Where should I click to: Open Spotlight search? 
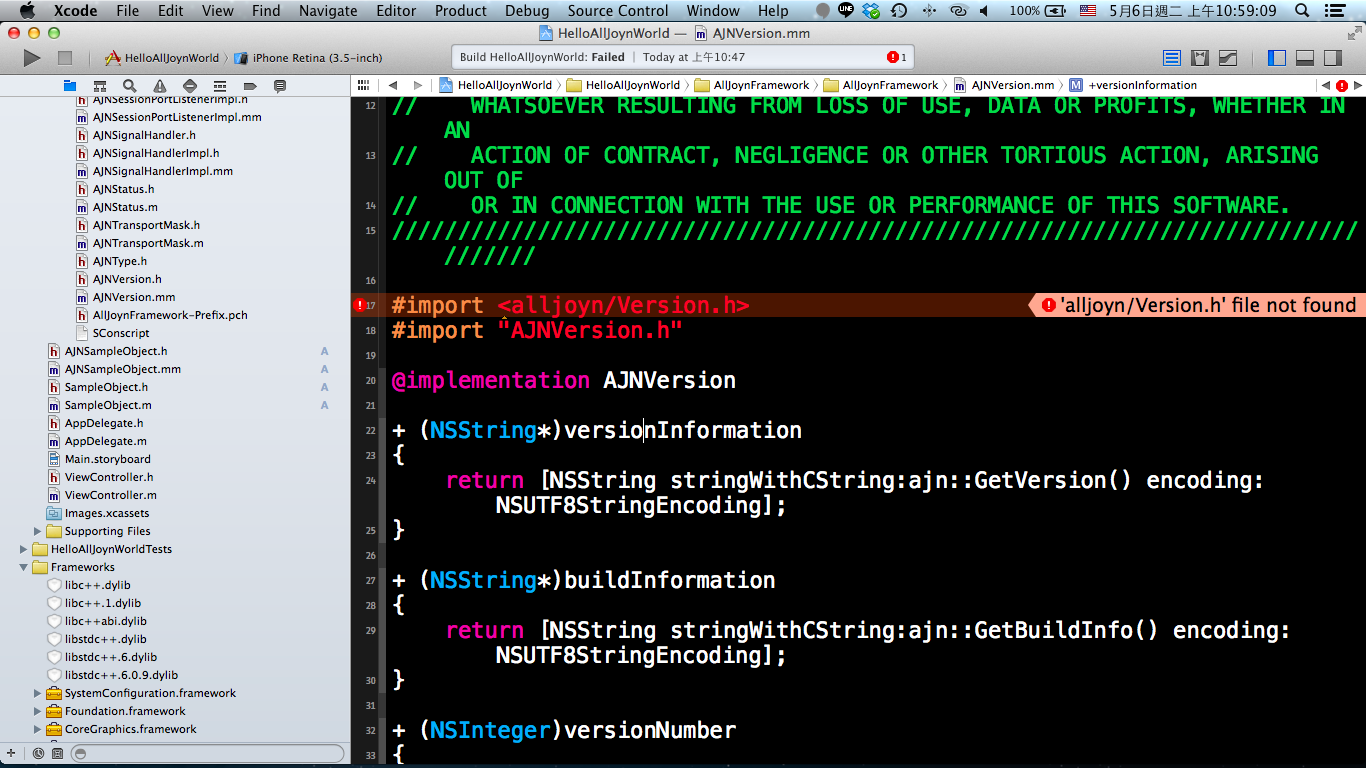(1302, 11)
